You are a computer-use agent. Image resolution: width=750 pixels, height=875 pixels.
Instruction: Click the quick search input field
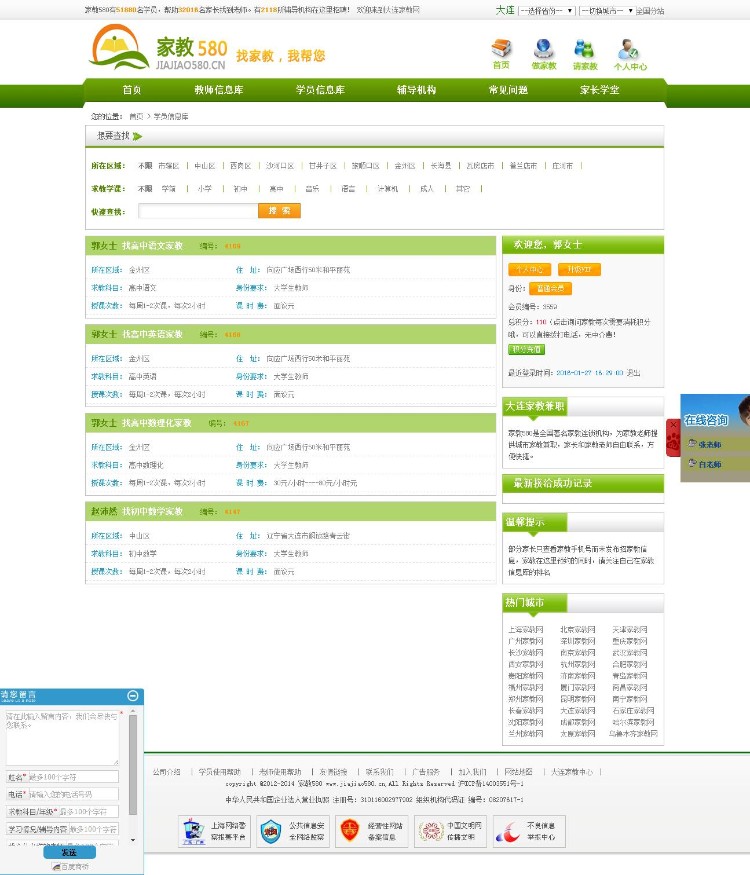coord(198,211)
